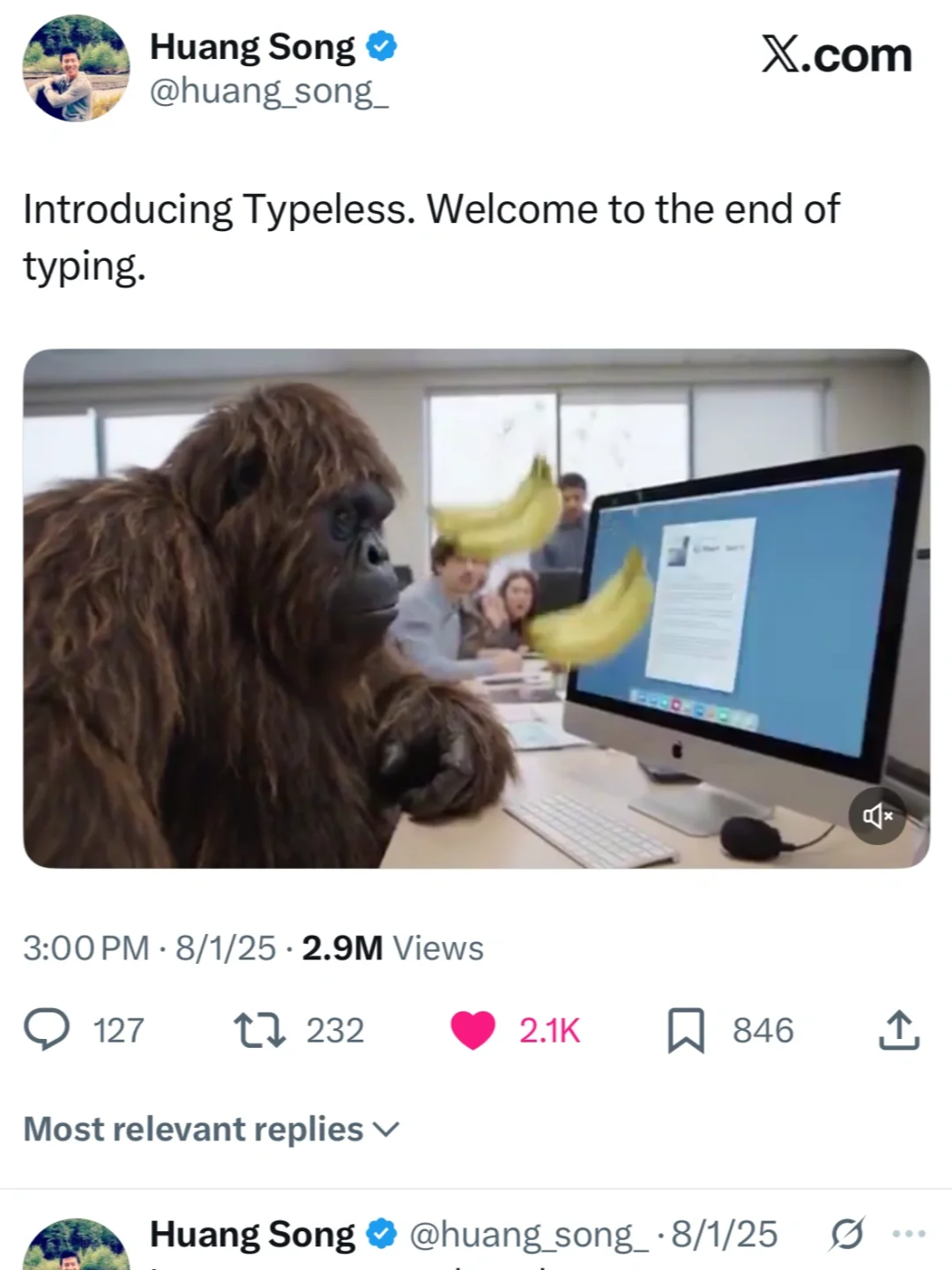
Task: Tap the 232 reposts count
Action: [x=335, y=1030]
